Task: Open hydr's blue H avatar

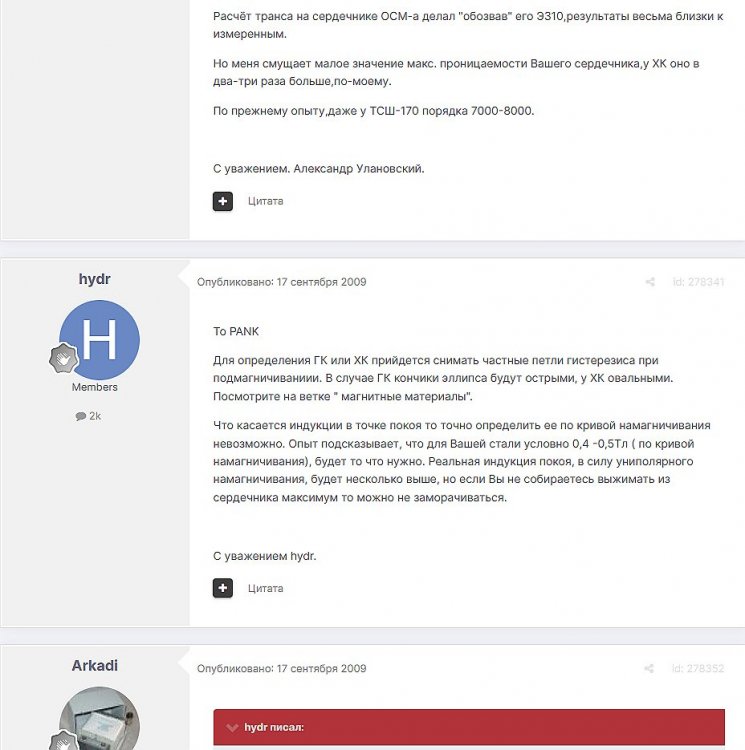Action: [99, 340]
